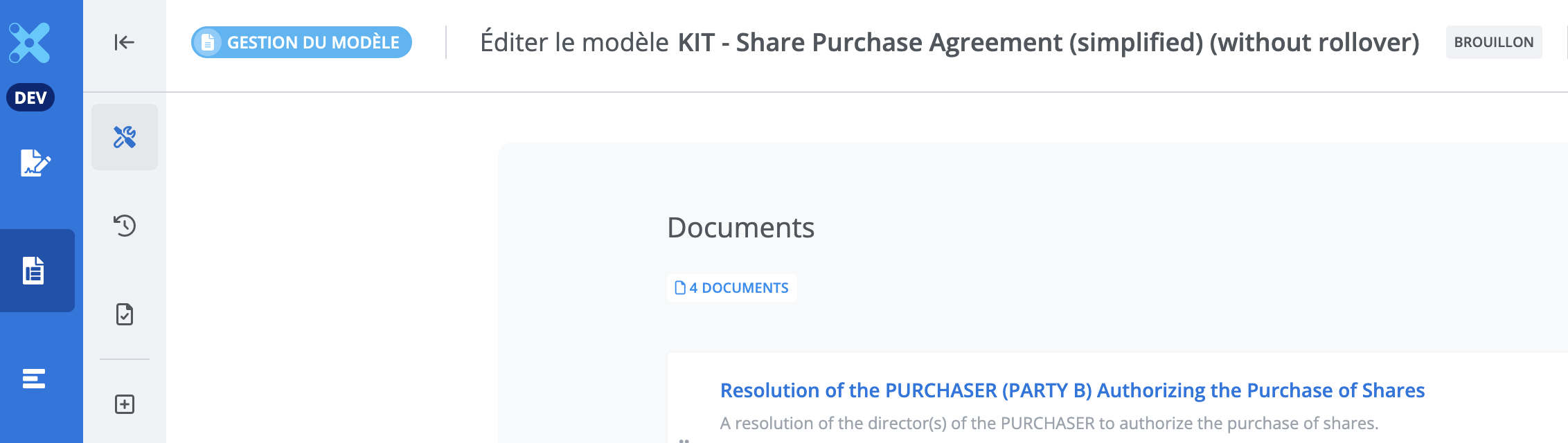Click the BROUILLON status badge

(x=1493, y=42)
